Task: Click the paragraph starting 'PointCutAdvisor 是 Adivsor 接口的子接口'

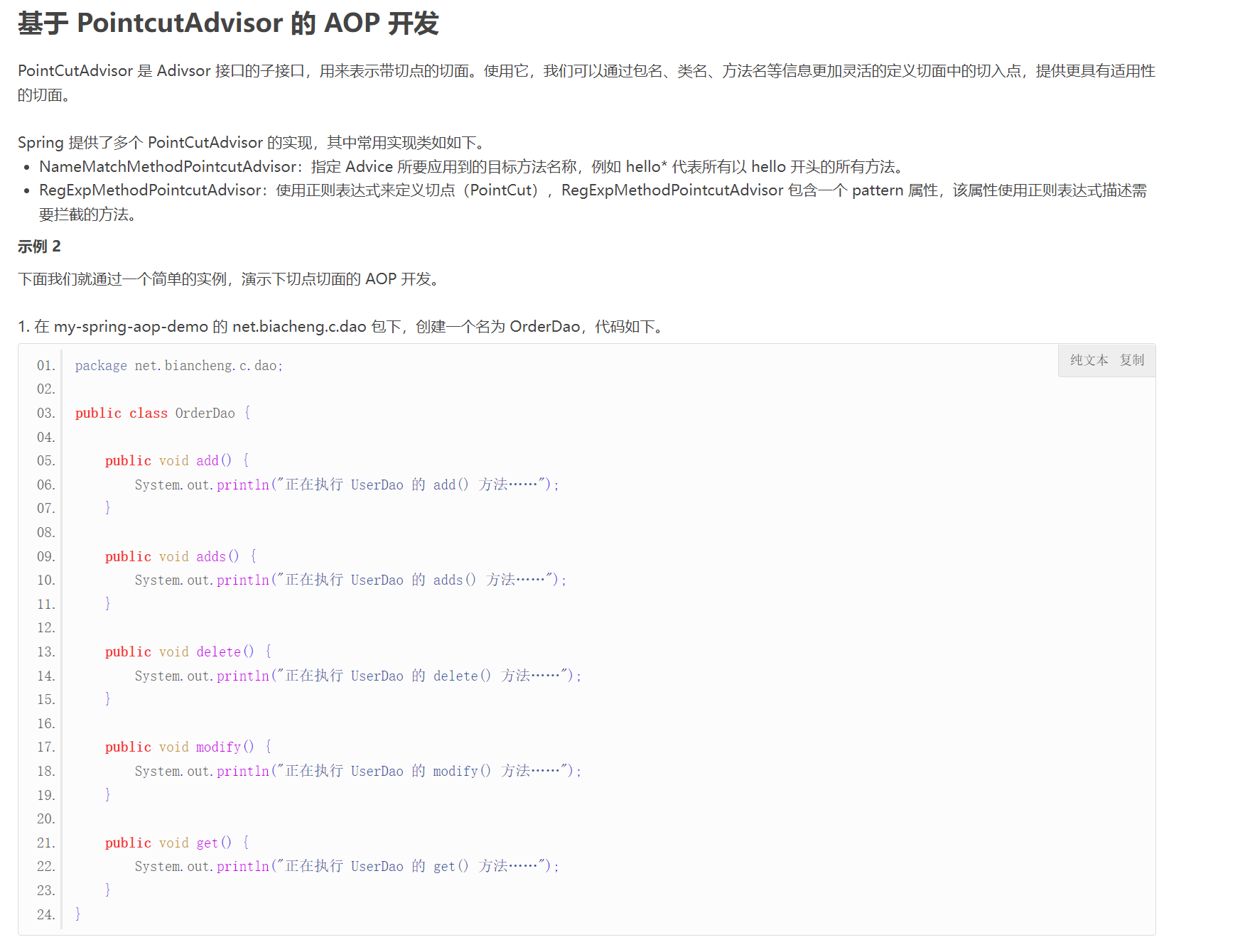Action: (x=586, y=82)
